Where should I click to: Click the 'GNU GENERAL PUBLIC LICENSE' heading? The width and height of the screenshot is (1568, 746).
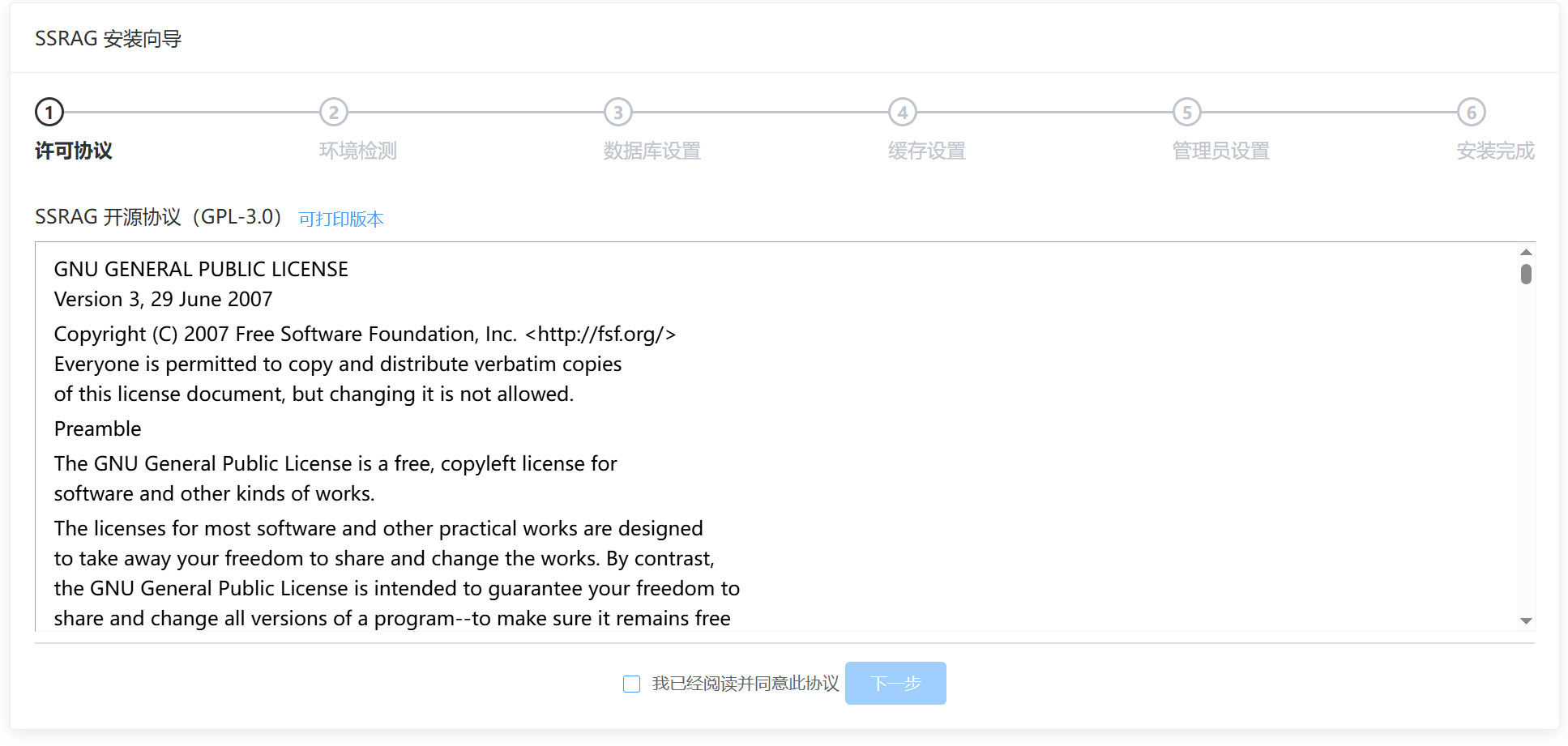point(201,269)
